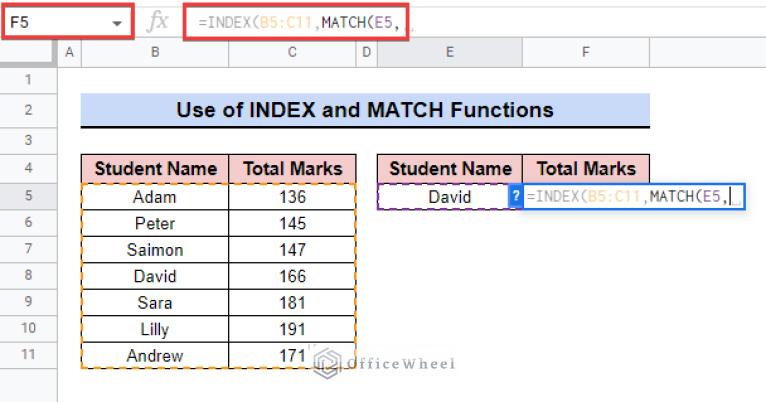The width and height of the screenshot is (766, 402).
Task: Select row 8 header
Action: [28, 275]
